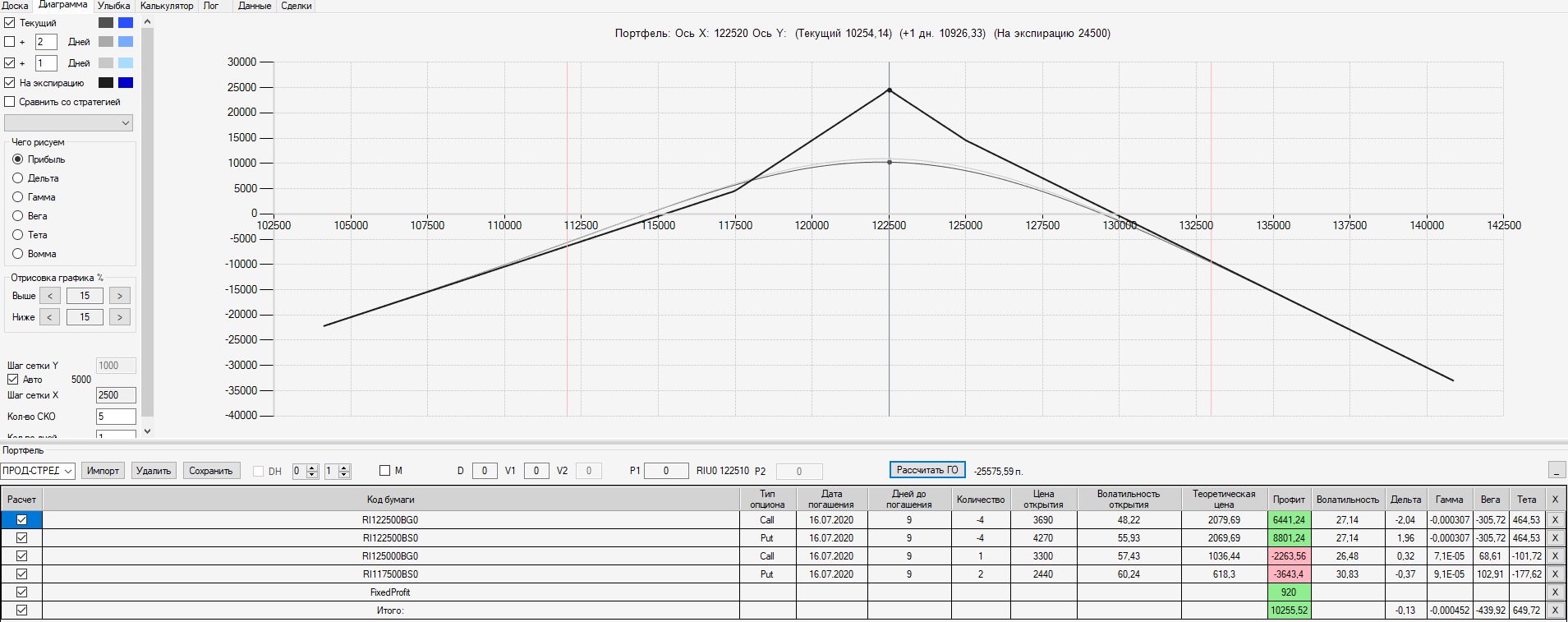Screen dimensions: 1568x622
Task: Click the Кол-во СКО input field
Action: coord(116,417)
